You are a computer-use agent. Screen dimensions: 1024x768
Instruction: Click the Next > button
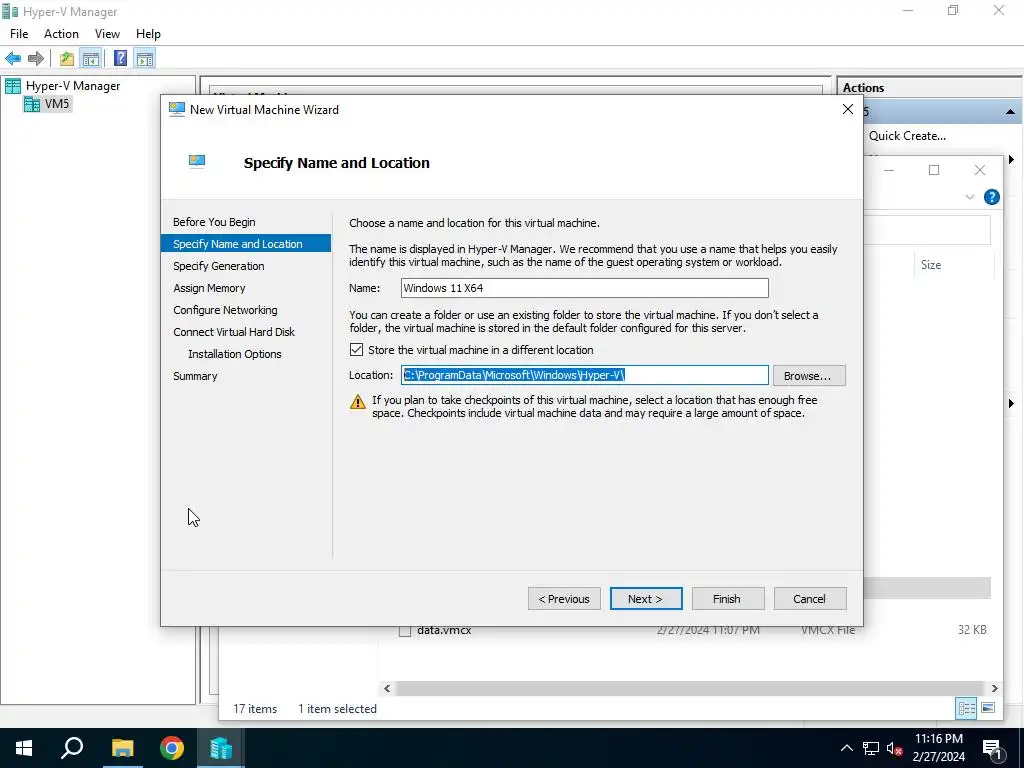(x=646, y=599)
